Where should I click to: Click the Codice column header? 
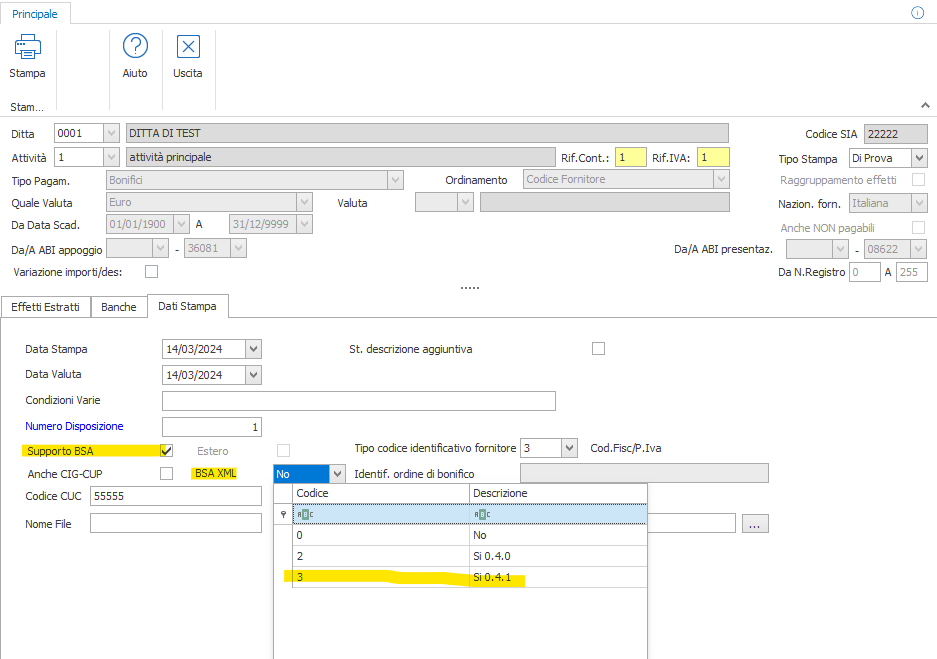(381, 493)
